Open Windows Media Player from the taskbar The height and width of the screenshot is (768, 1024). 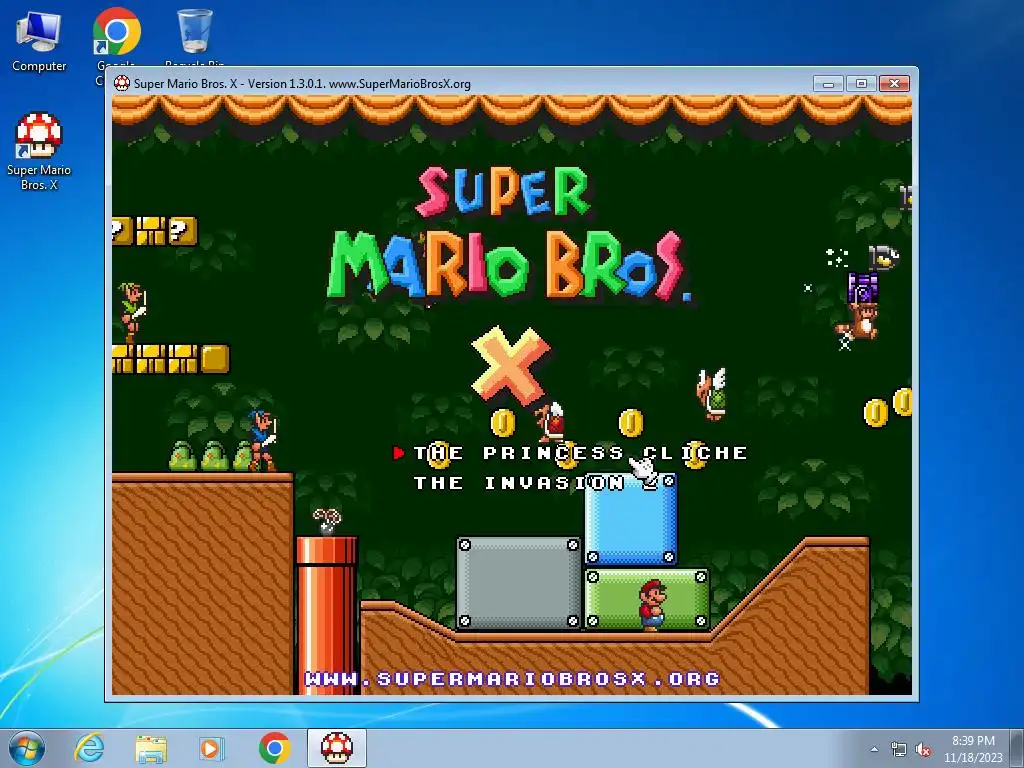point(212,748)
